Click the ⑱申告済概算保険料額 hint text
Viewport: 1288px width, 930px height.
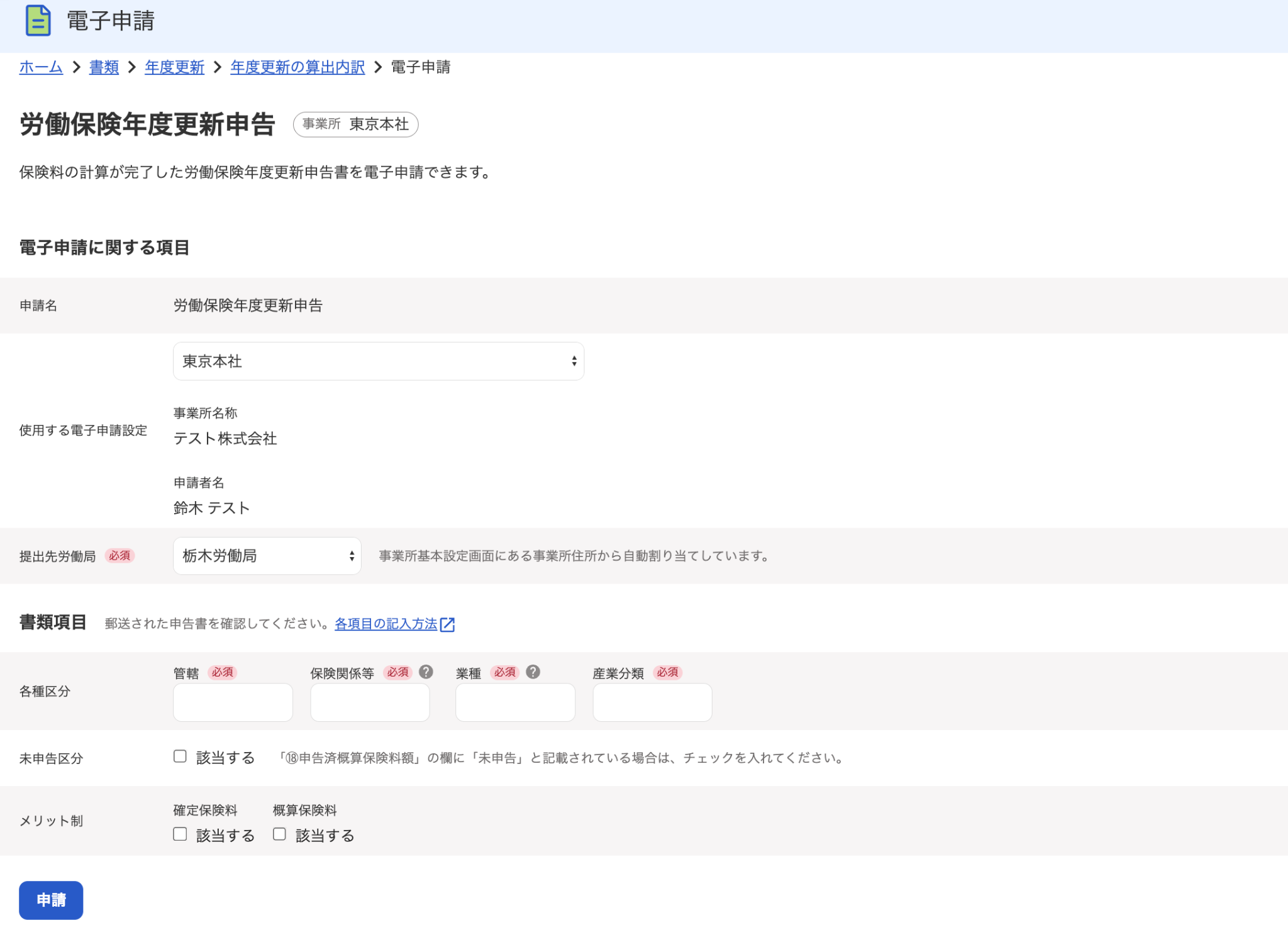click(561, 758)
